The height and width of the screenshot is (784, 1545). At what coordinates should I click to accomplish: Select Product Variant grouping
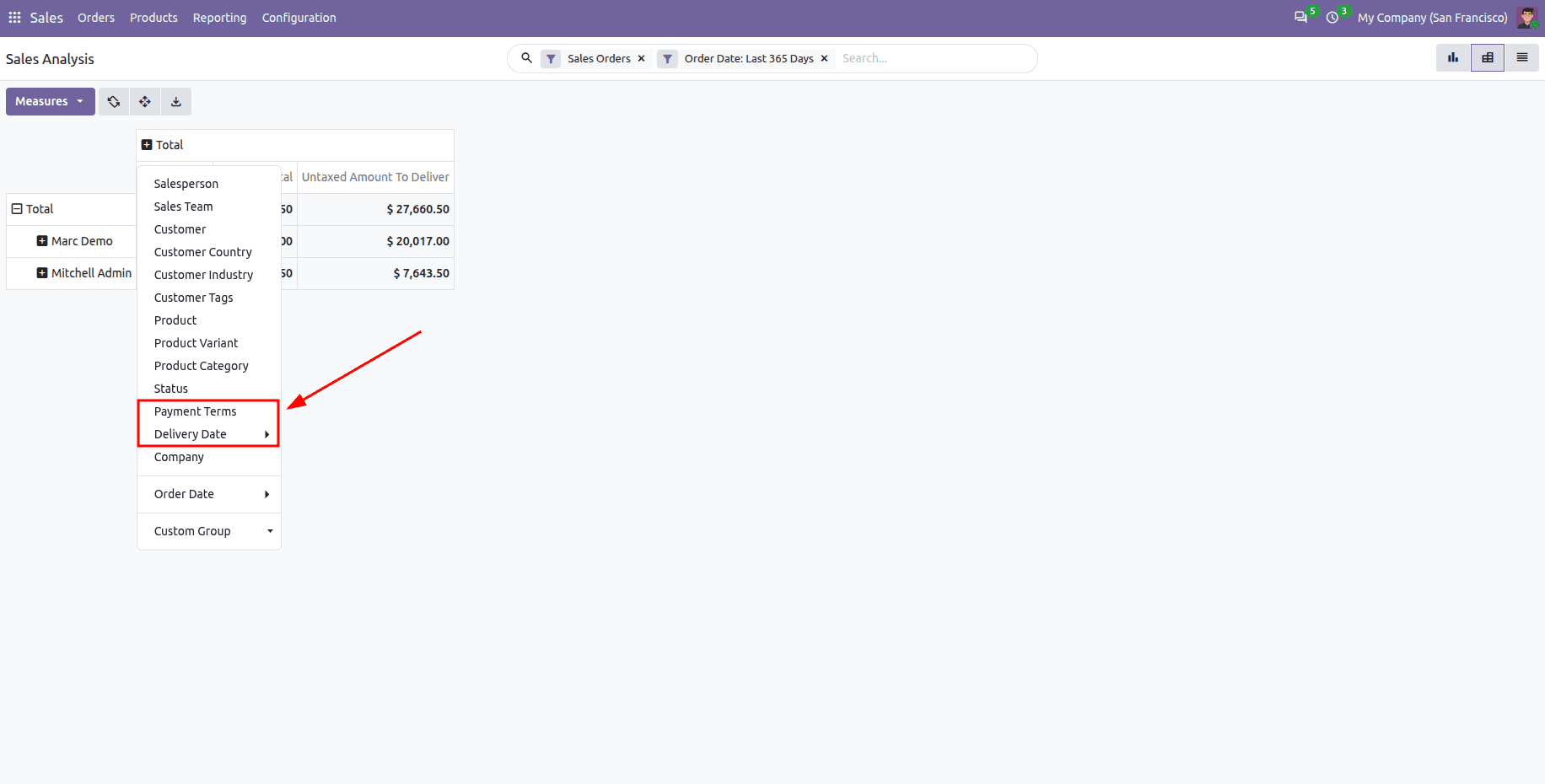(x=209, y=343)
